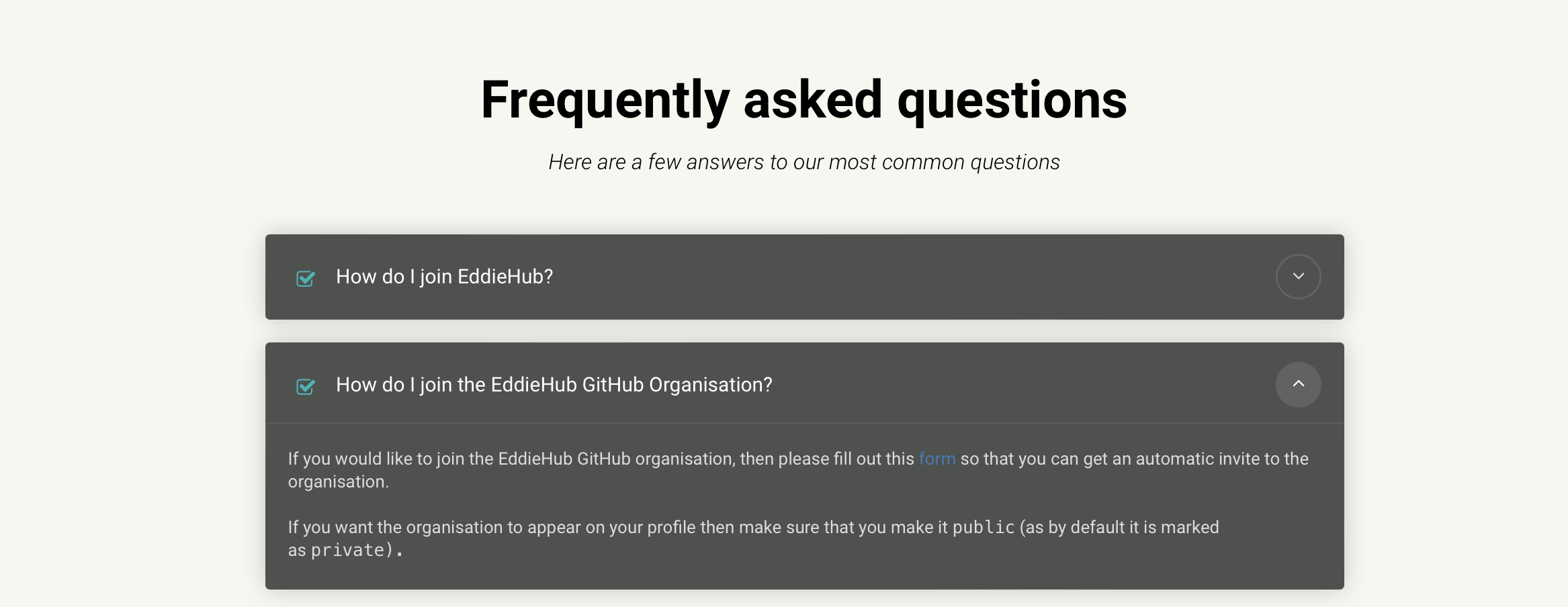
Task: Click the checkmark icon next to GitHub Organisation question
Action: (x=305, y=387)
